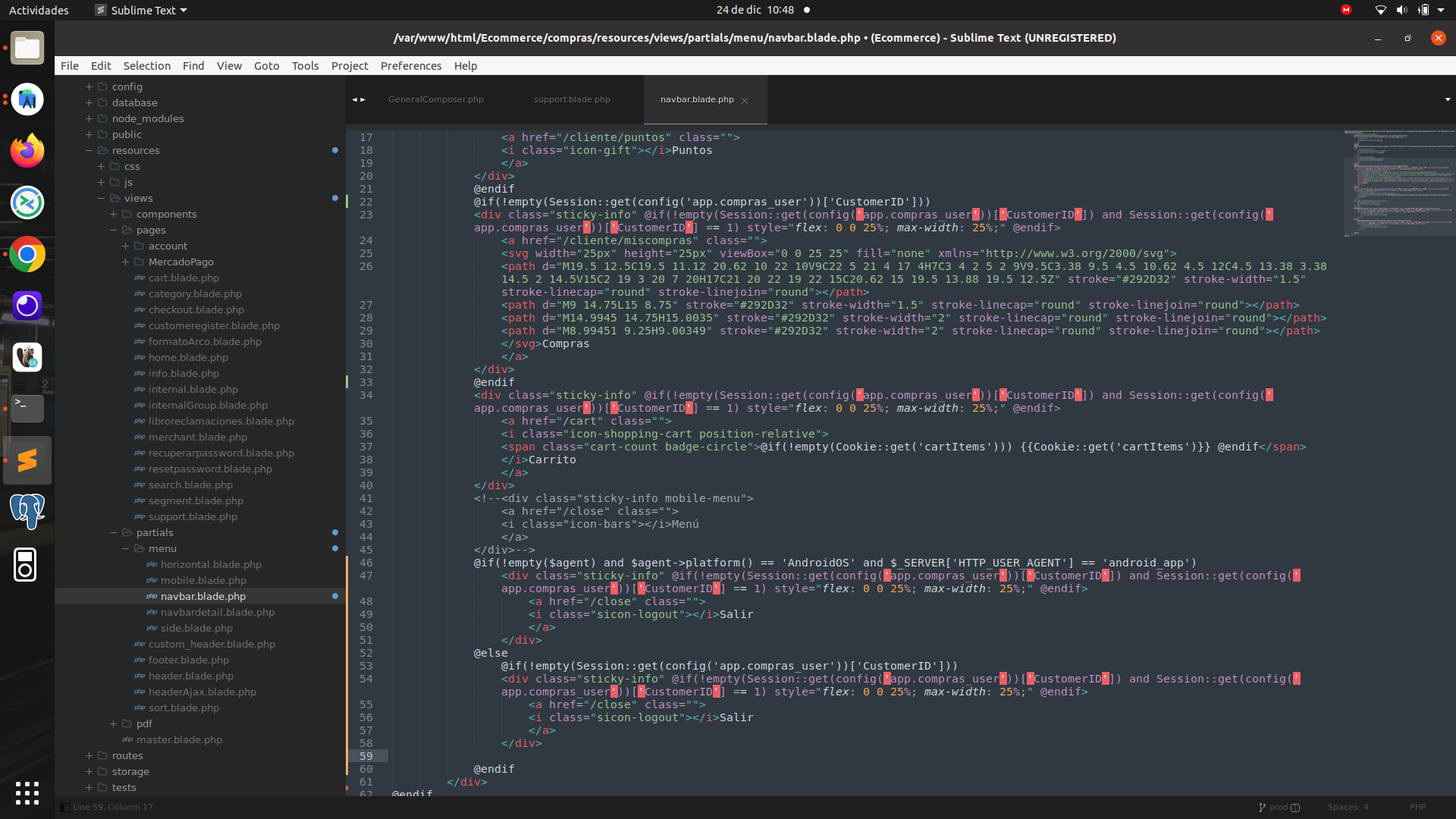Click the minimap code overview
The height and width of the screenshot is (819, 1456).
click(1399, 182)
